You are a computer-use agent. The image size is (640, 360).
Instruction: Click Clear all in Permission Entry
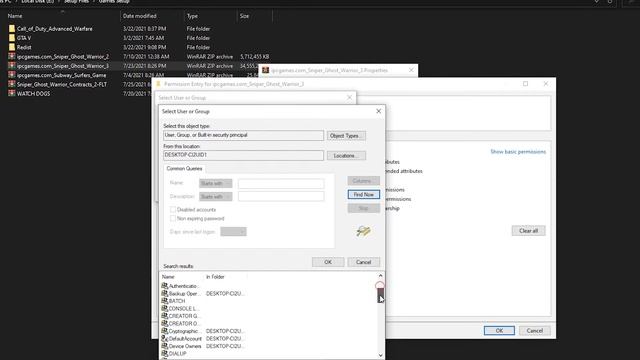point(529,231)
